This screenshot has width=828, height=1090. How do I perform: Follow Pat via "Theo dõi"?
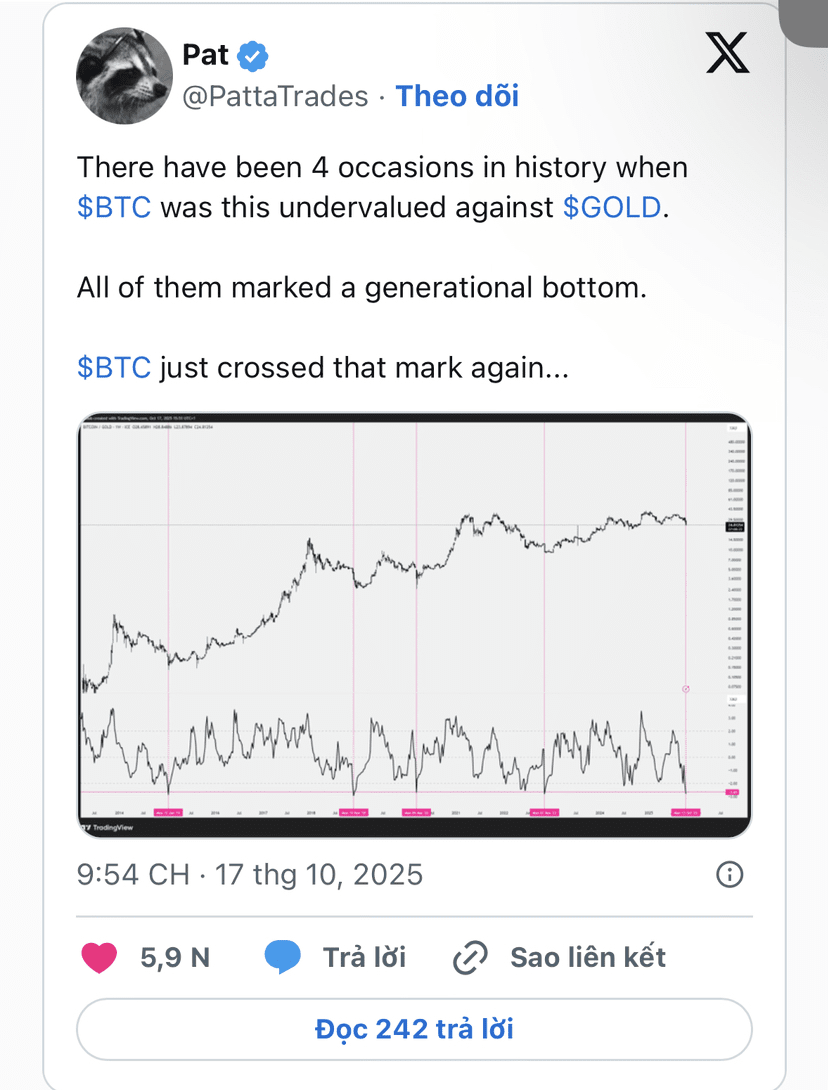(x=457, y=96)
